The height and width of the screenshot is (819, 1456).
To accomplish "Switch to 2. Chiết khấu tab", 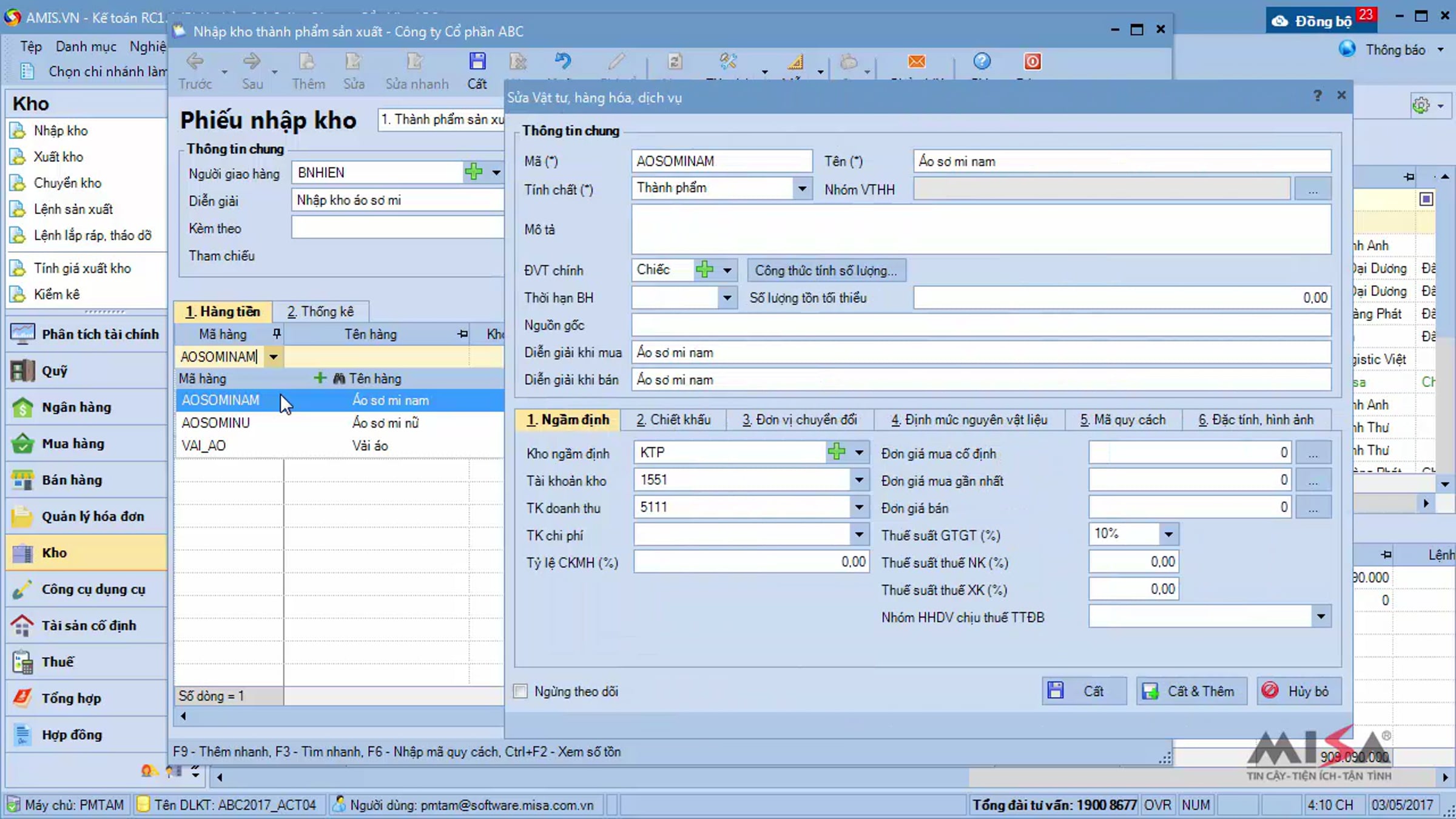I will [x=673, y=420].
